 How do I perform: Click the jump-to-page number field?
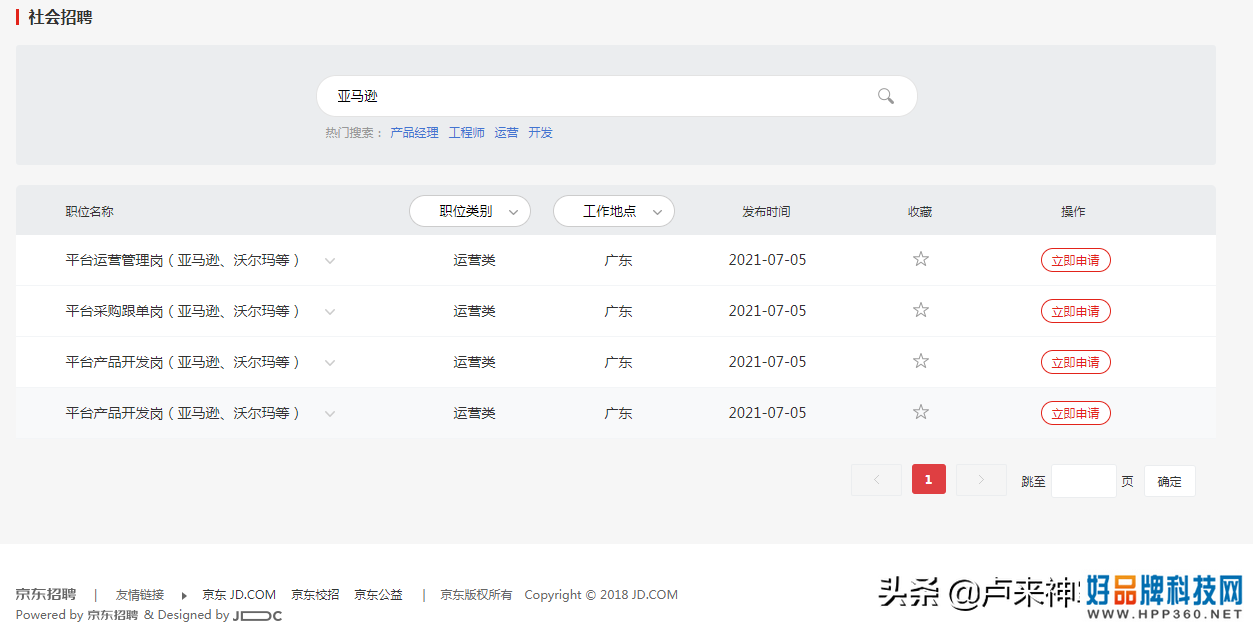coord(1084,481)
